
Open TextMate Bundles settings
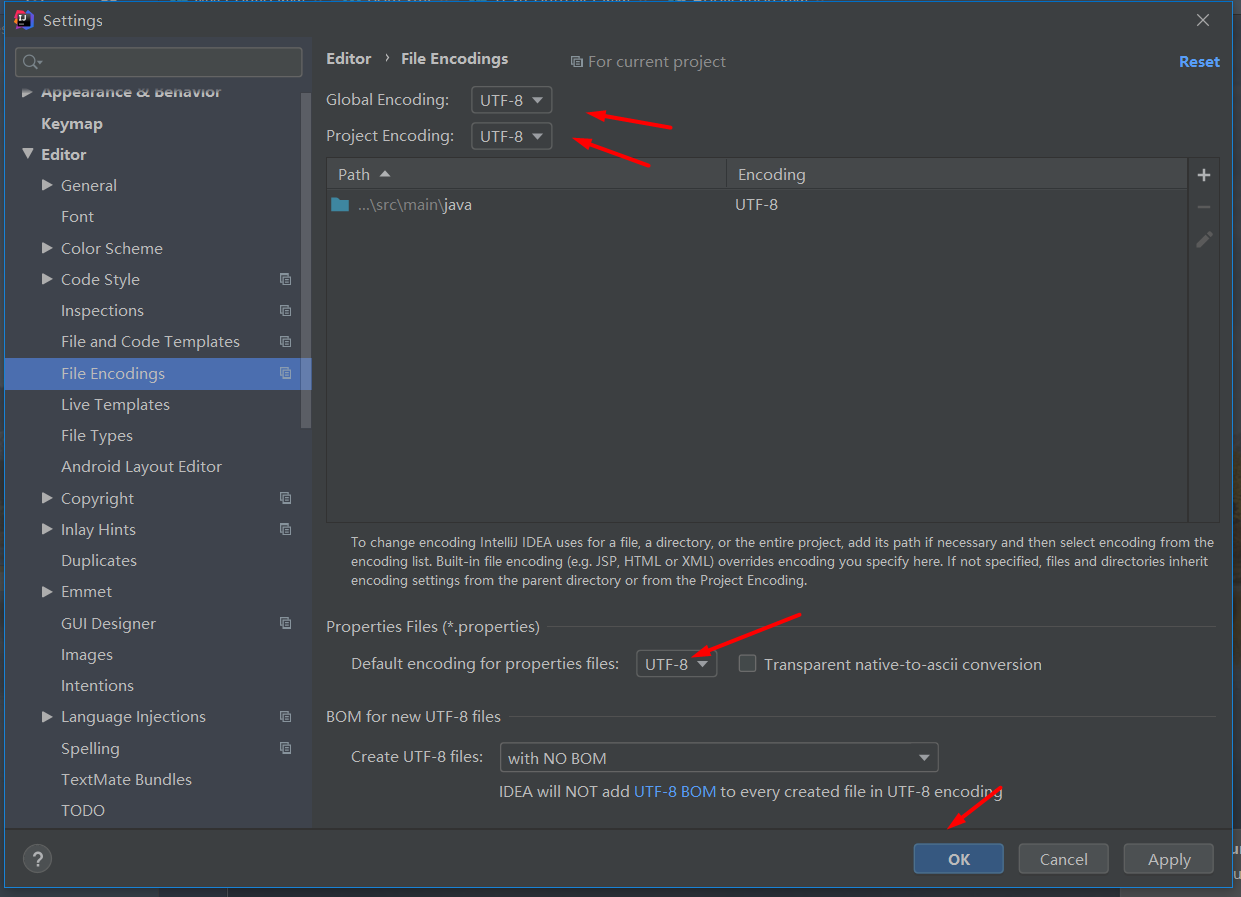[x=126, y=780]
